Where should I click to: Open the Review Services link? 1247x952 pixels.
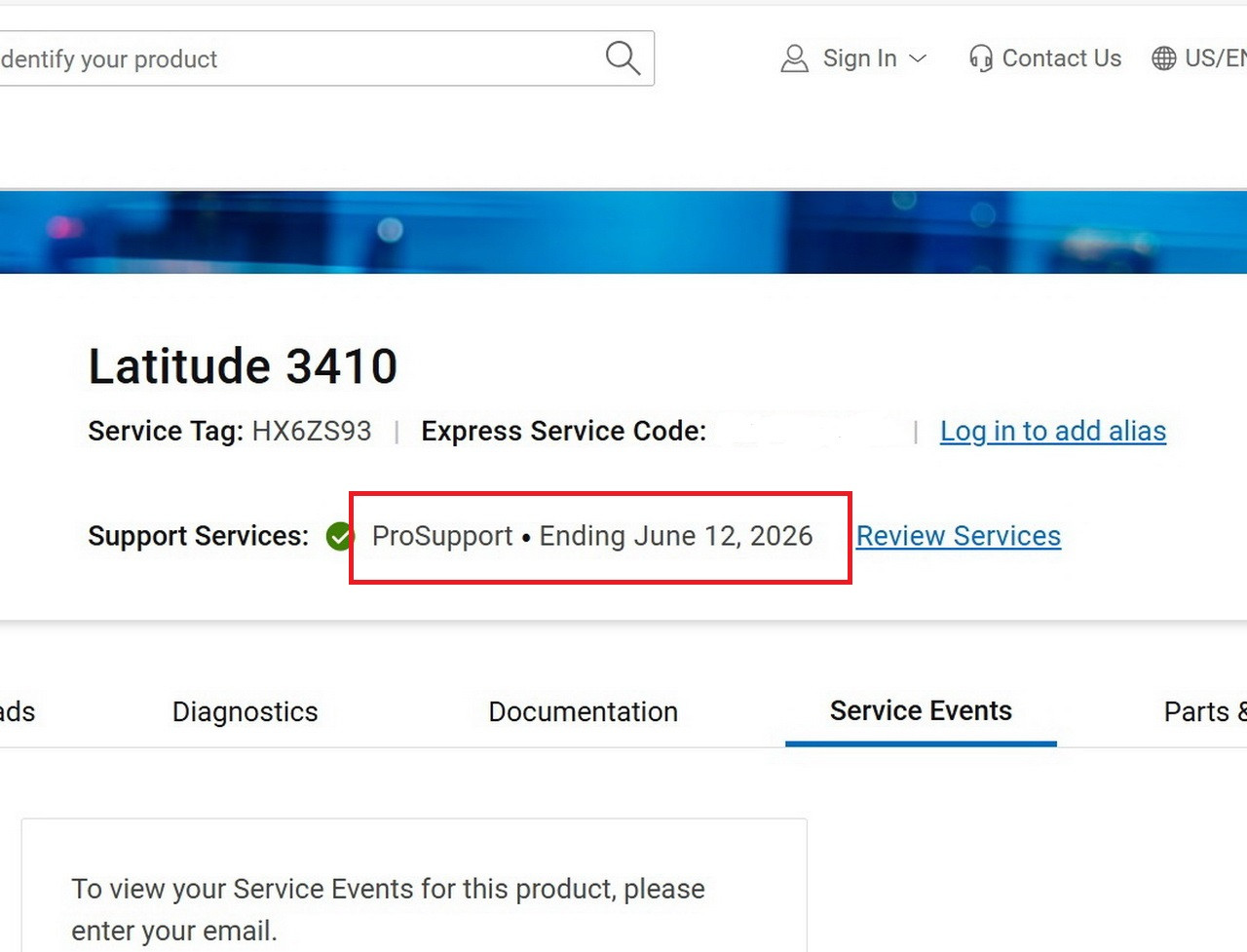959,536
